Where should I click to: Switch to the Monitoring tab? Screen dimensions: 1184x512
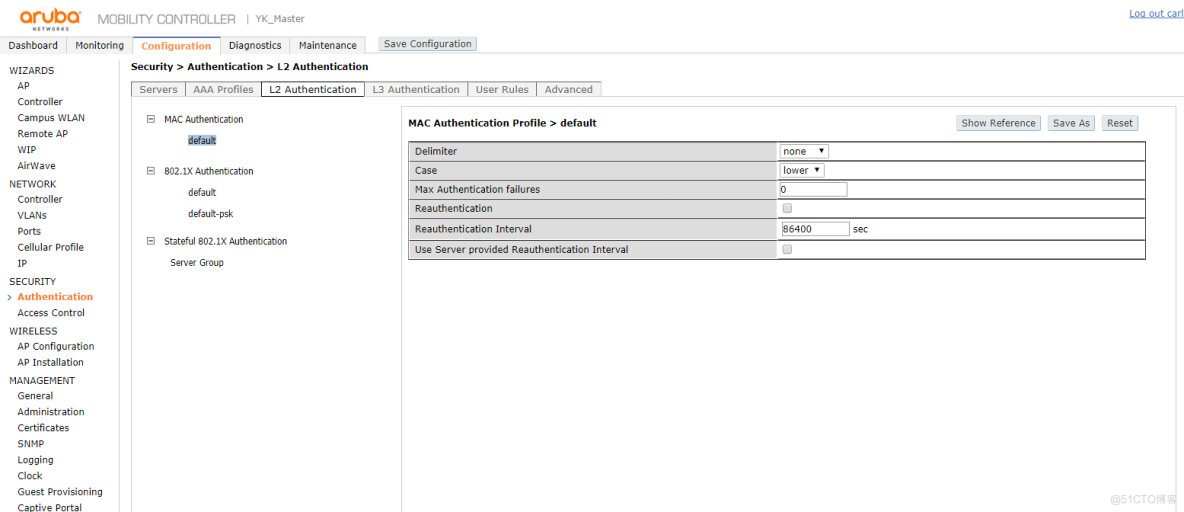click(100, 45)
